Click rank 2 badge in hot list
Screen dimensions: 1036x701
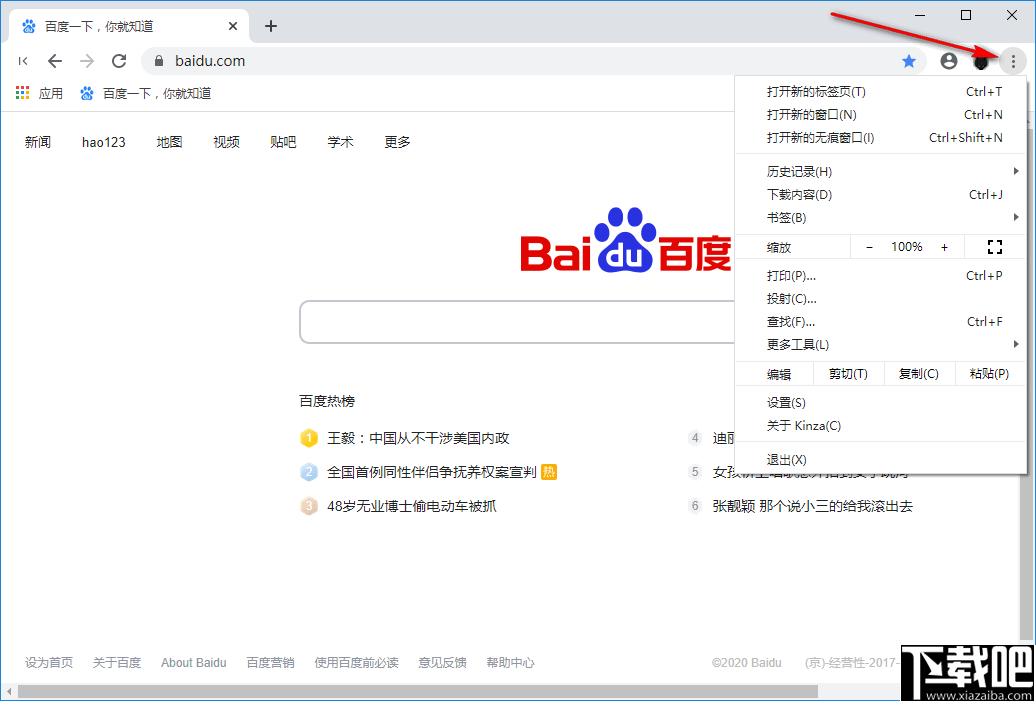coord(309,472)
